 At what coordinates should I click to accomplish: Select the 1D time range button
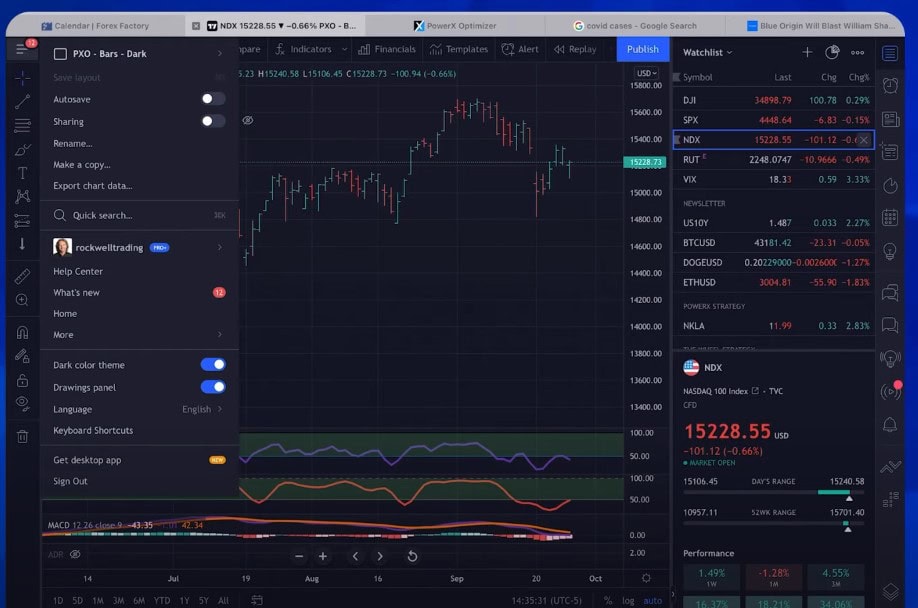click(x=58, y=600)
